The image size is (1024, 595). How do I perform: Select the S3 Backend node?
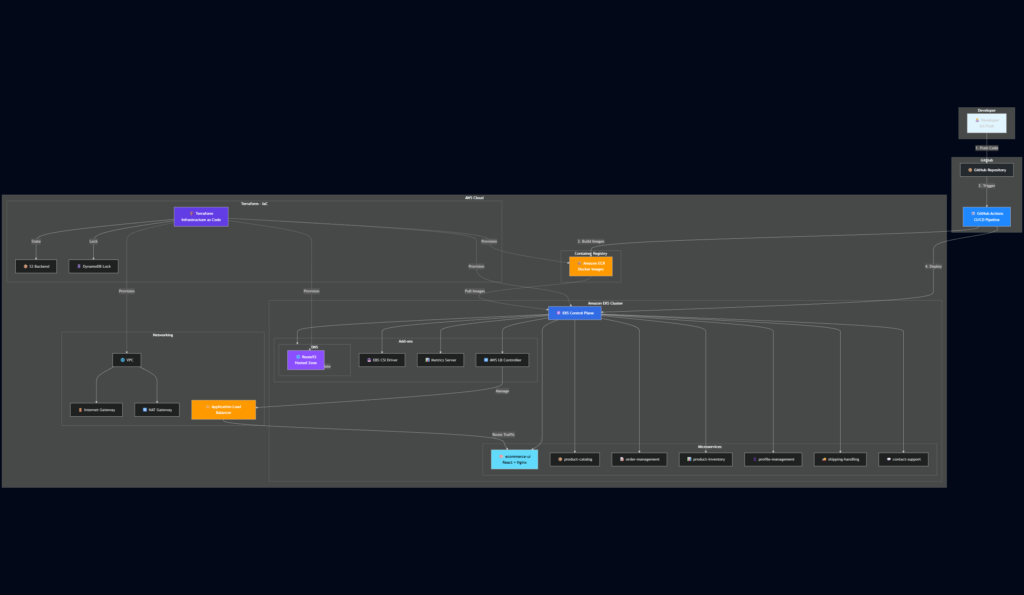pos(36,266)
